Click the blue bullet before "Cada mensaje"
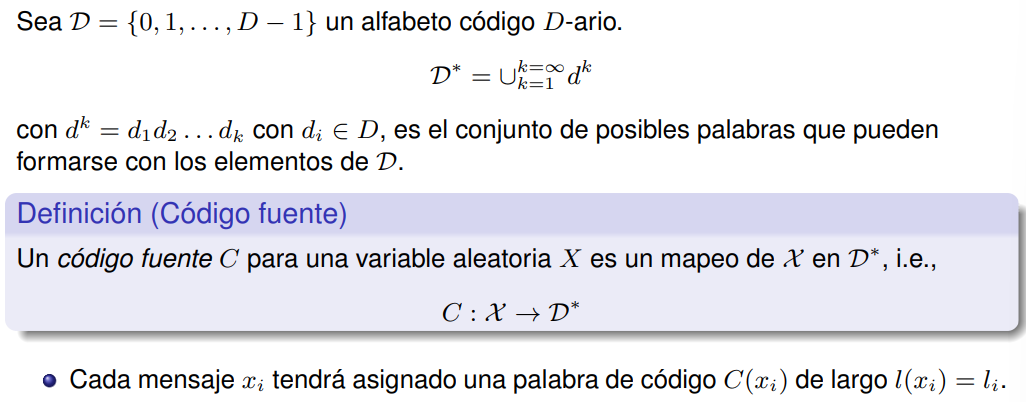 click(x=50, y=381)
